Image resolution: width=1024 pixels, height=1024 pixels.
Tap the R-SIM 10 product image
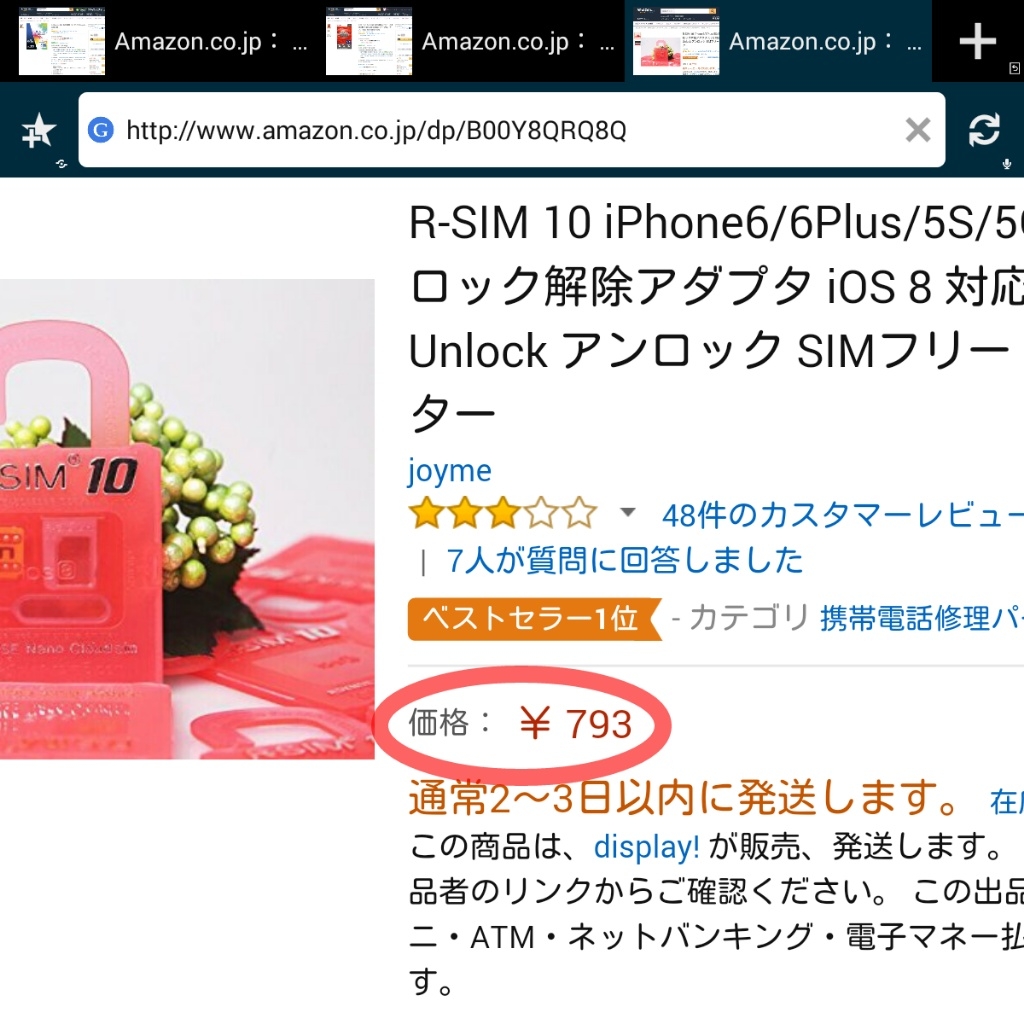coord(187,519)
